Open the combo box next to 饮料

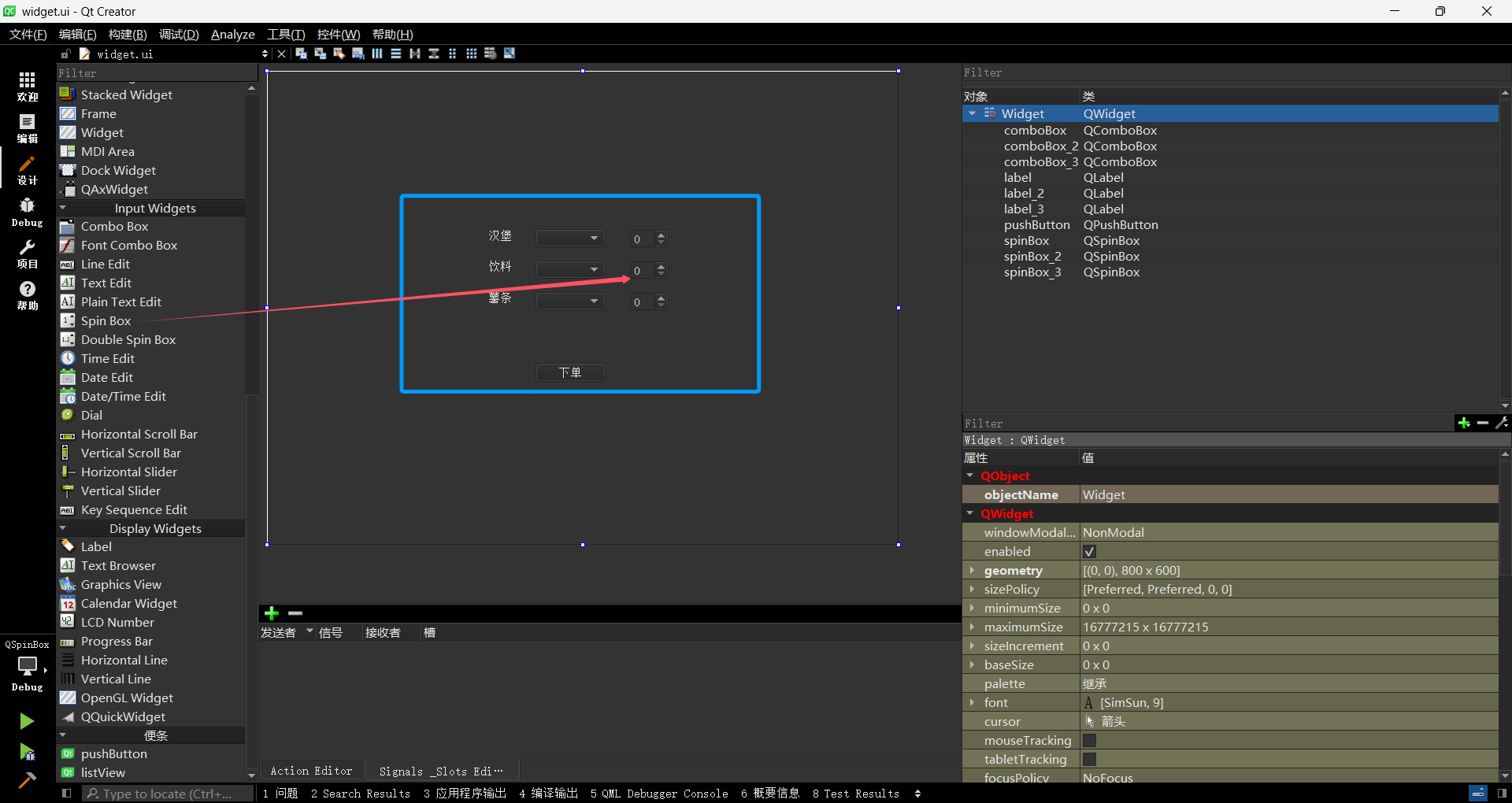[570, 269]
